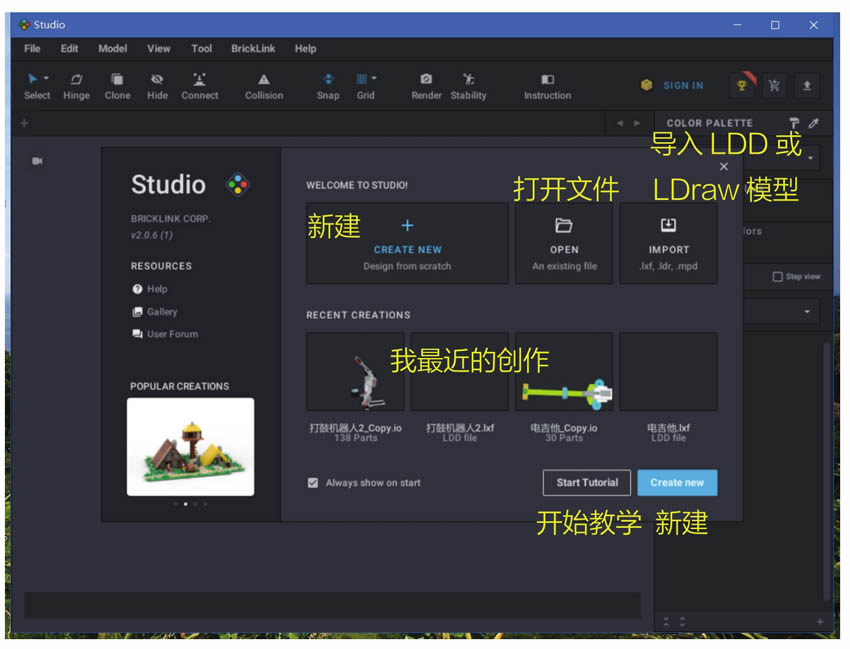Expand the dropdown under Color Palette header
The width and height of the screenshot is (850, 649).
pyautogui.click(x=811, y=158)
